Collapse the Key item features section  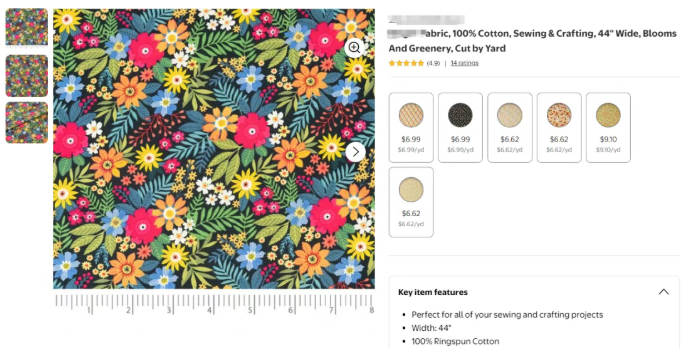[x=663, y=292]
